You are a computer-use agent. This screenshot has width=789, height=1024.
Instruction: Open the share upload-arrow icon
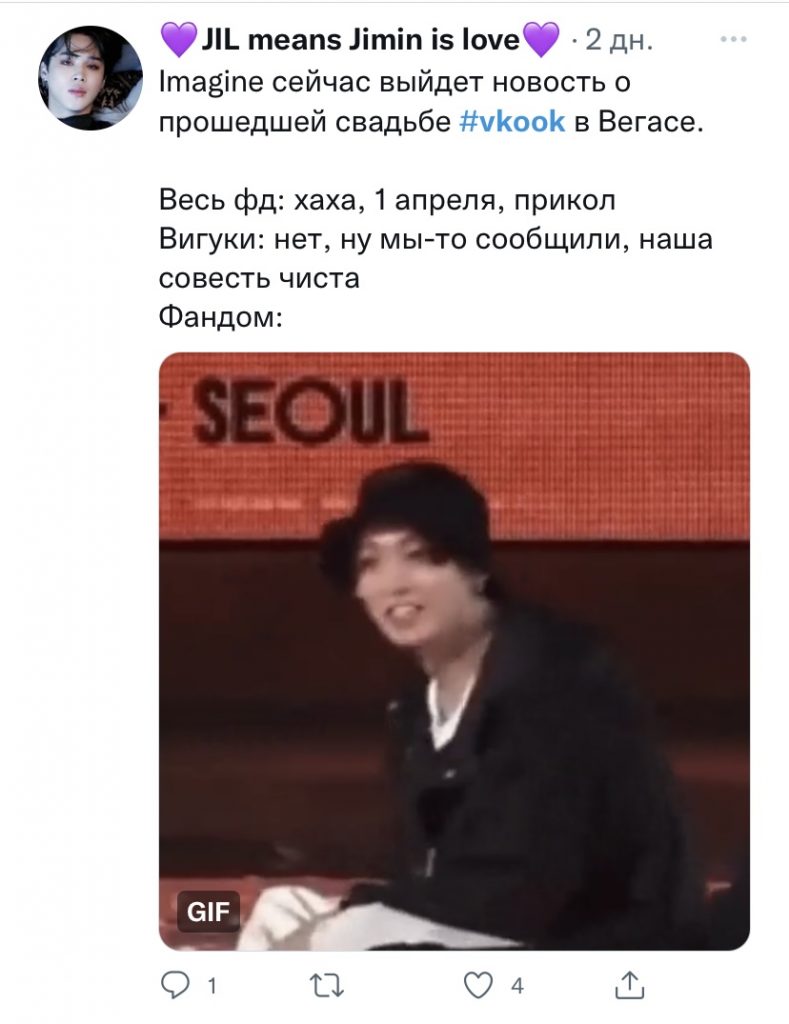tap(630, 985)
